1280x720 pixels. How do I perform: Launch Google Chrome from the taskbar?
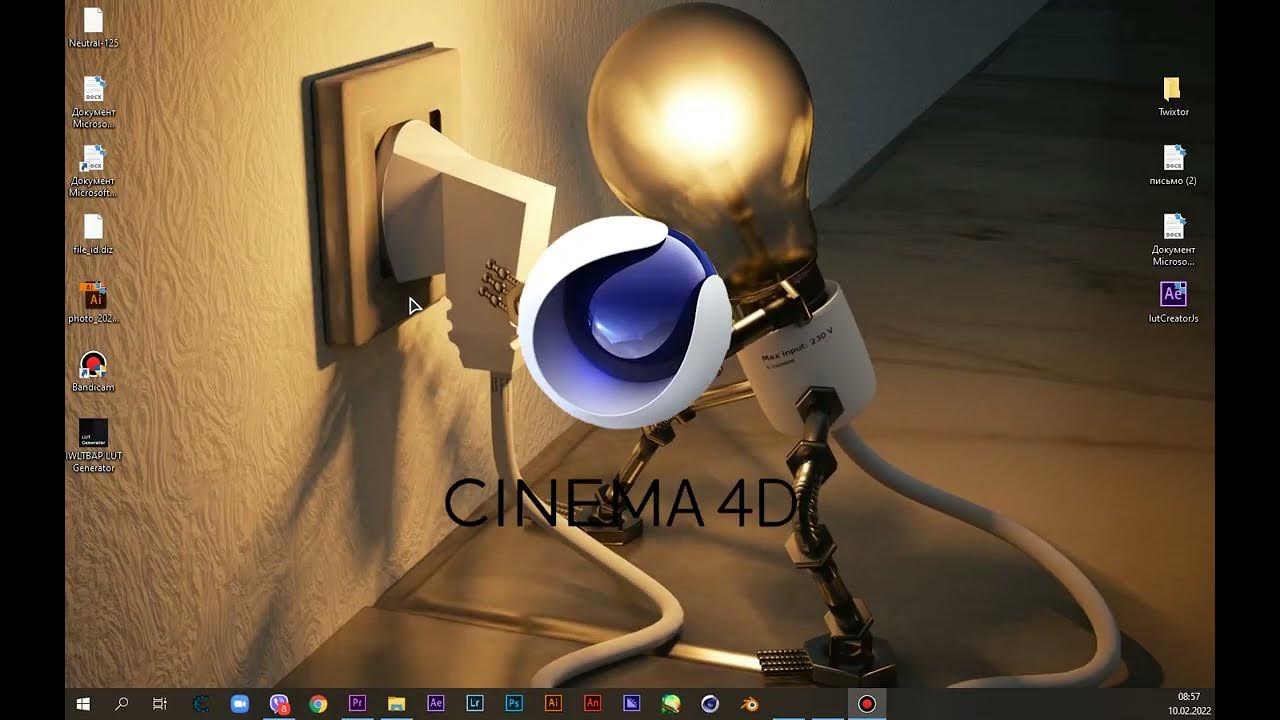(x=318, y=704)
